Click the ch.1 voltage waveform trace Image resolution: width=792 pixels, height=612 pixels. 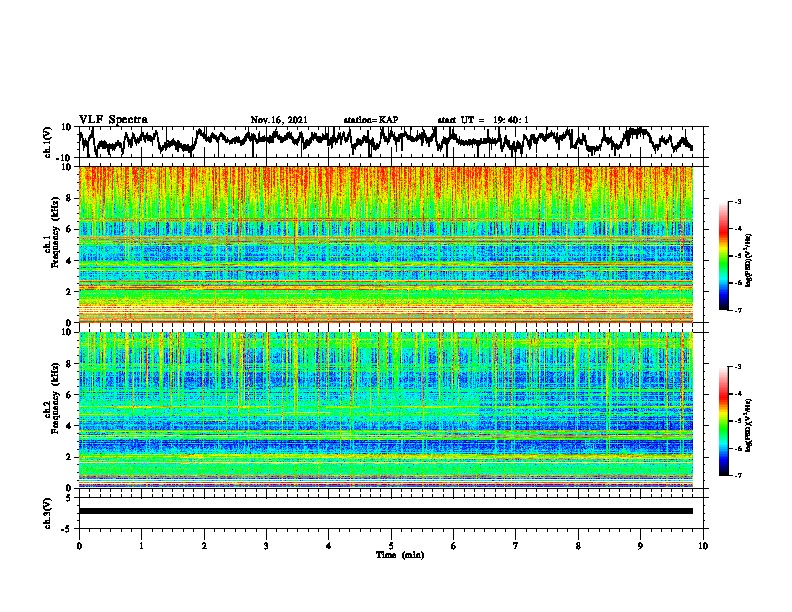[385, 142]
